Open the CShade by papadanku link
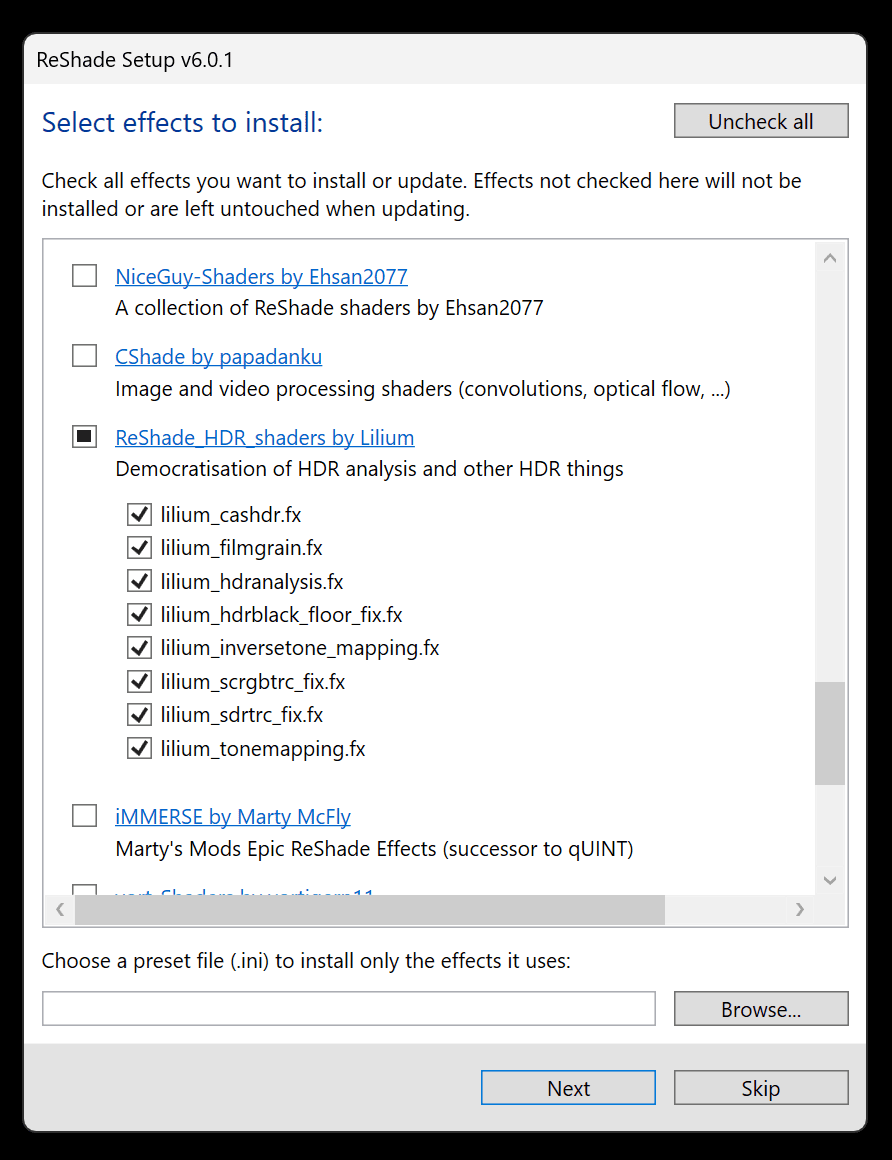892x1160 pixels. tap(218, 357)
